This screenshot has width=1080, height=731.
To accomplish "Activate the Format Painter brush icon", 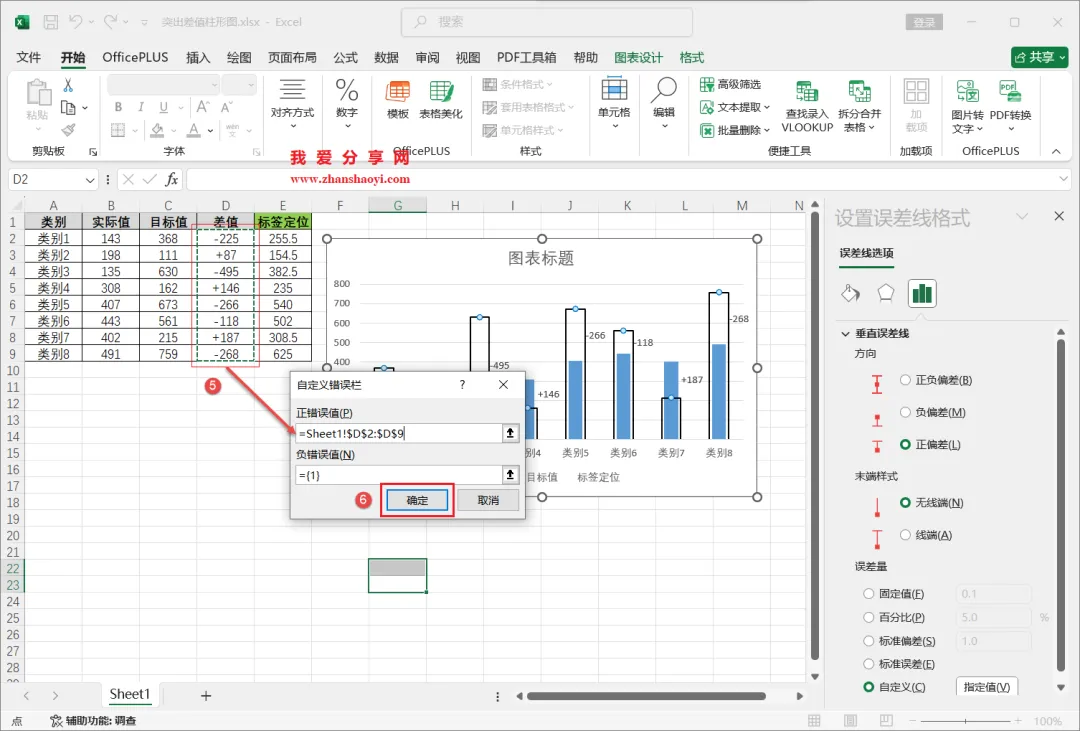I will pos(68,130).
